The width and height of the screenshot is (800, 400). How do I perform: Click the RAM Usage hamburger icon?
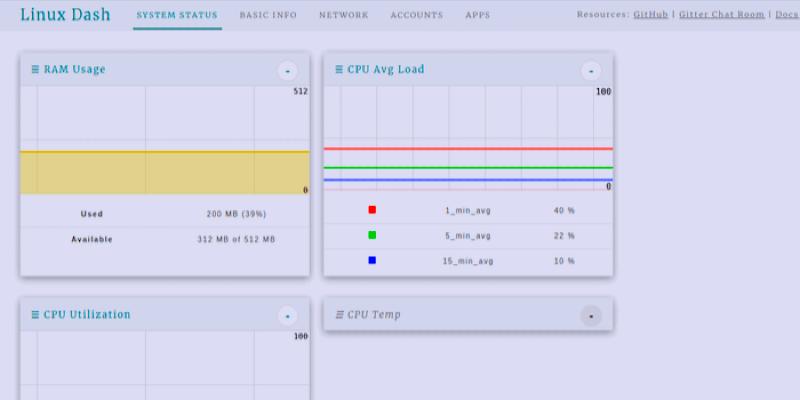tap(35, 70)
